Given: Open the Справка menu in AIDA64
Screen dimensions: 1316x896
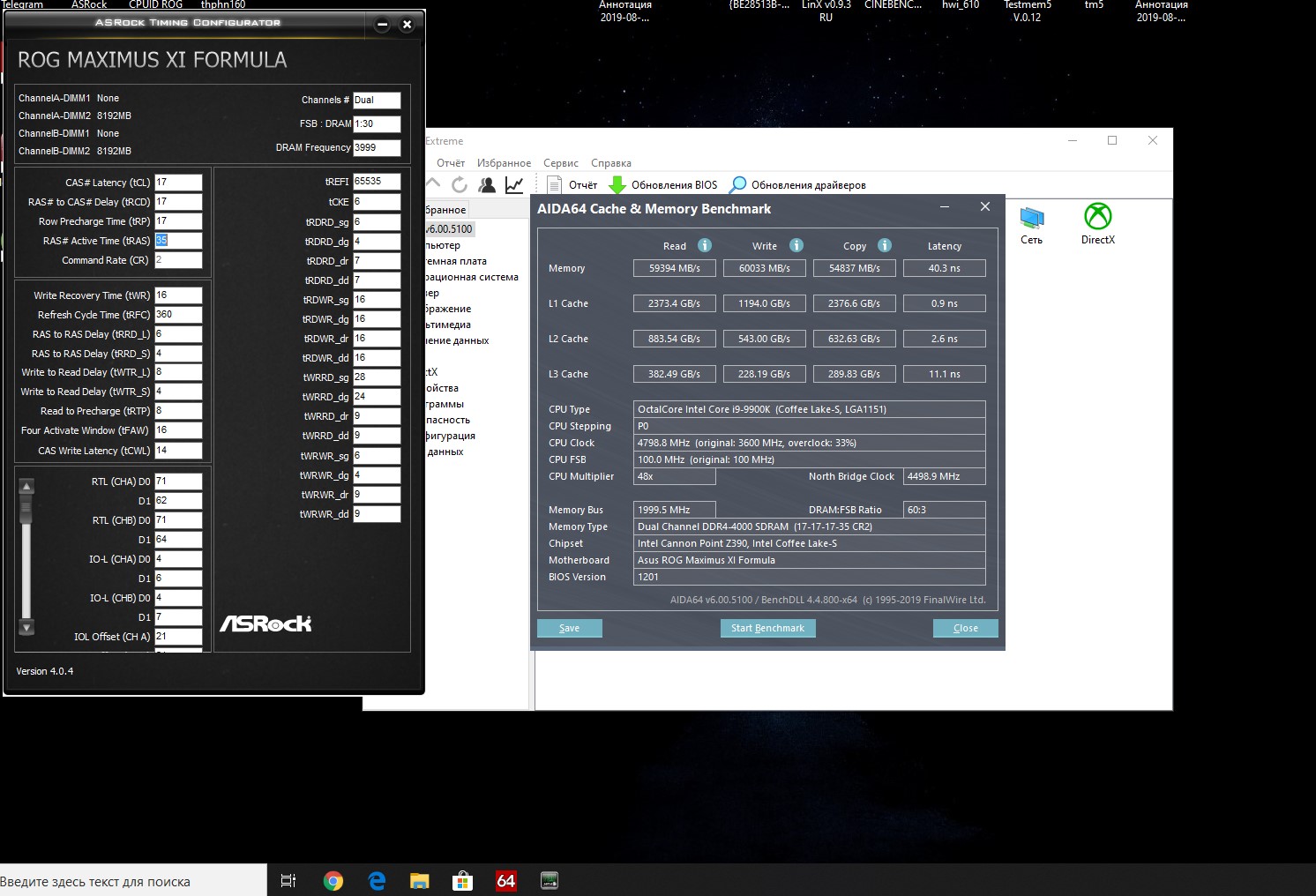Looking at the screenshot, I should point(611,163).
